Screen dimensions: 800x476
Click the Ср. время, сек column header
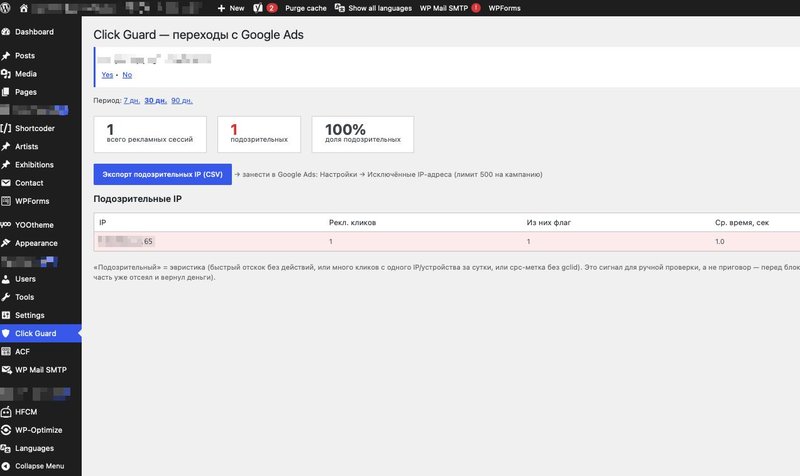tap(742, 222)
